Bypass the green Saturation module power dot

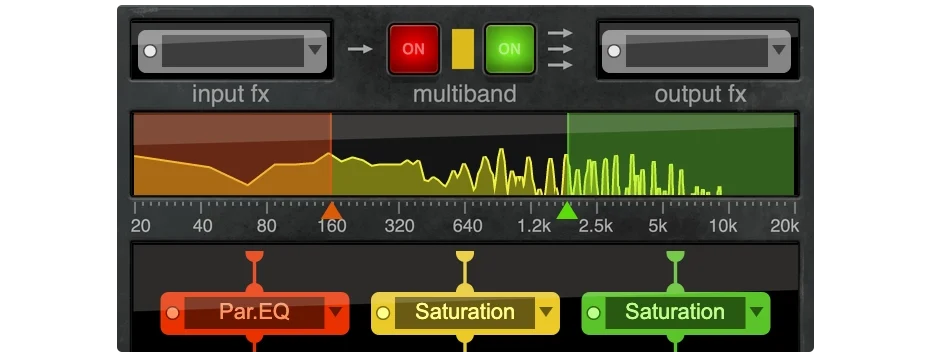tap(594, 313)
